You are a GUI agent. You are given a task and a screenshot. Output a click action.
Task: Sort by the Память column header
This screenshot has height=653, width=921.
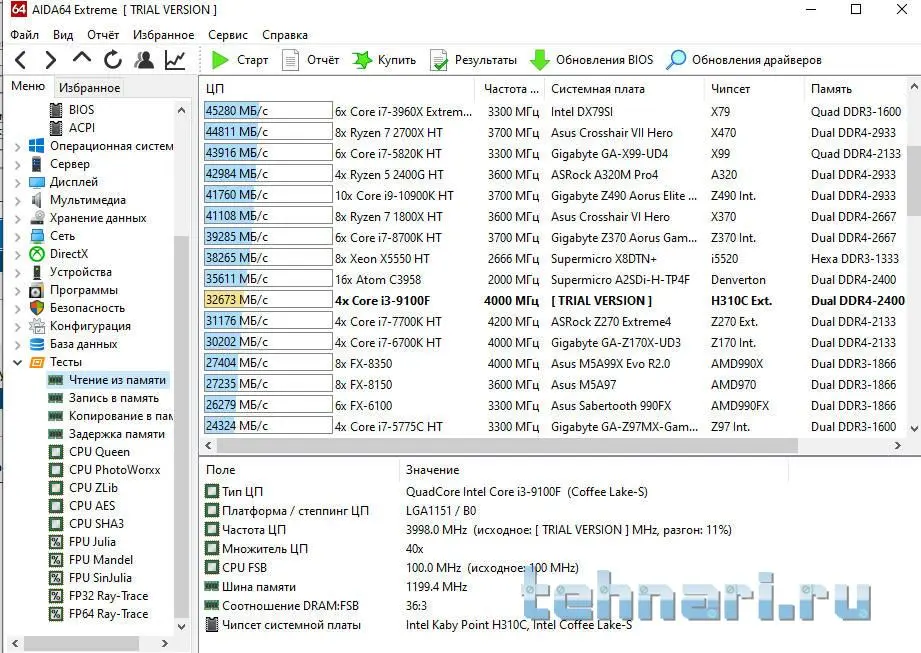(855, 89)
